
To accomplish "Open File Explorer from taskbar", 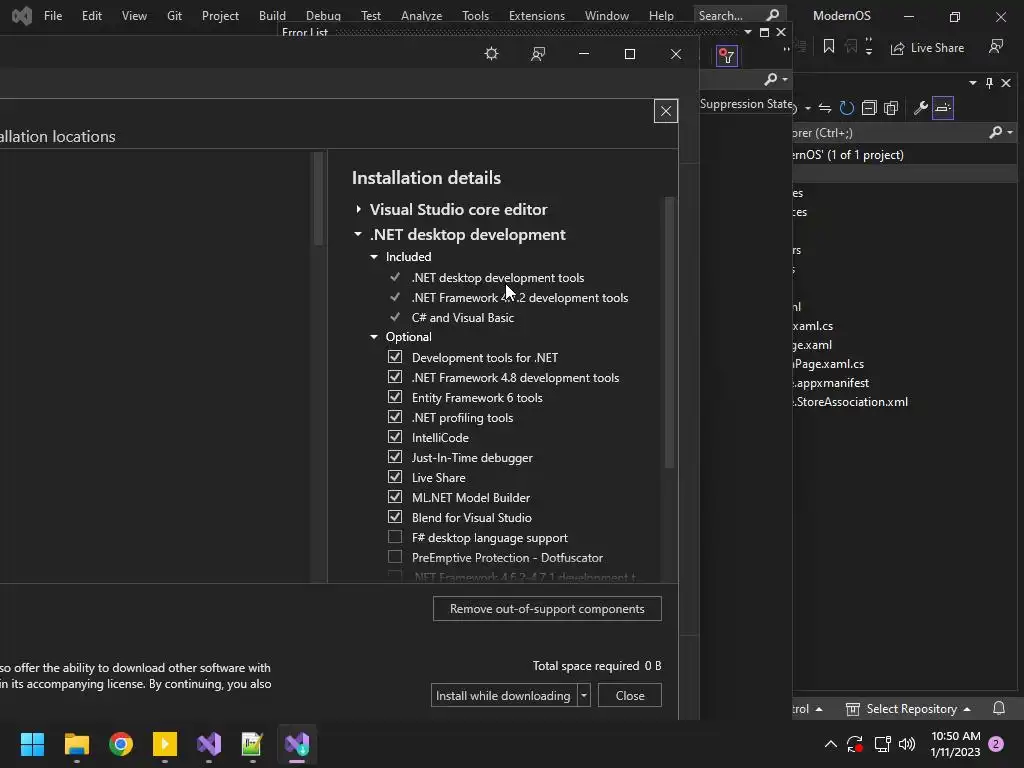I will (76, 744).
